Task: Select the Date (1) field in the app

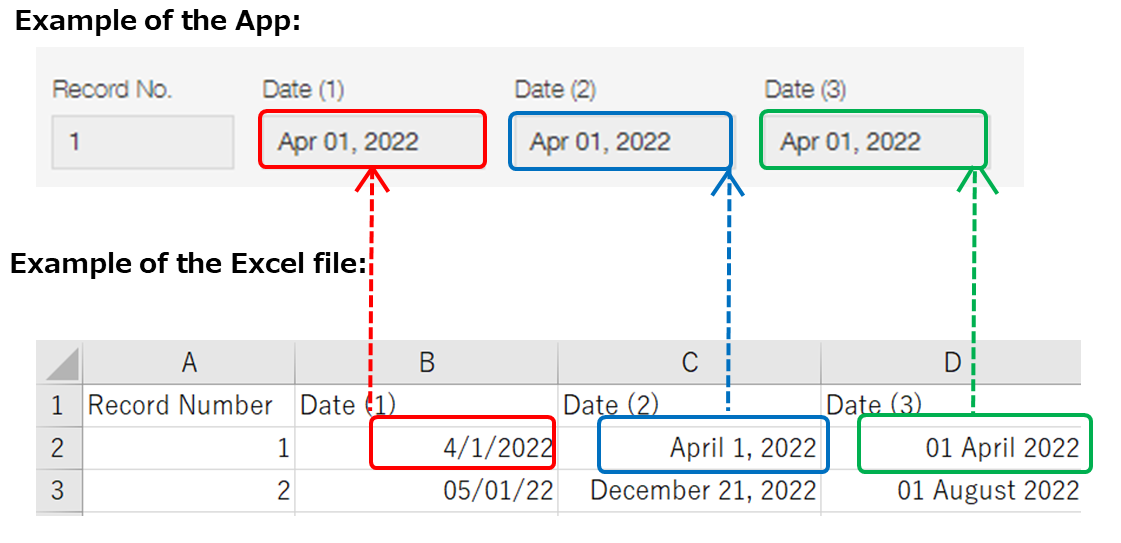Action: point(372,140)
